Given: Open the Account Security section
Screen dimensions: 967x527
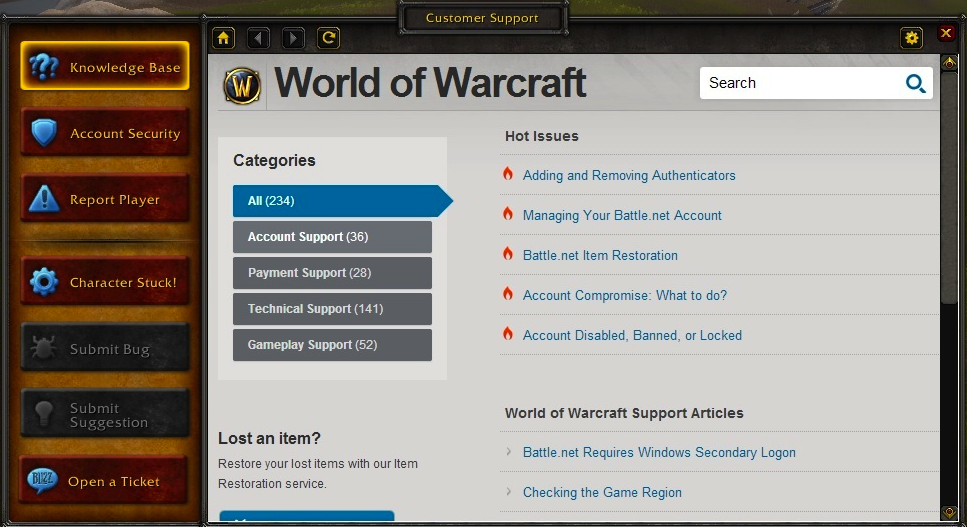Looking at the screenshot, I should pyautogui.click(x=105, y=132).
